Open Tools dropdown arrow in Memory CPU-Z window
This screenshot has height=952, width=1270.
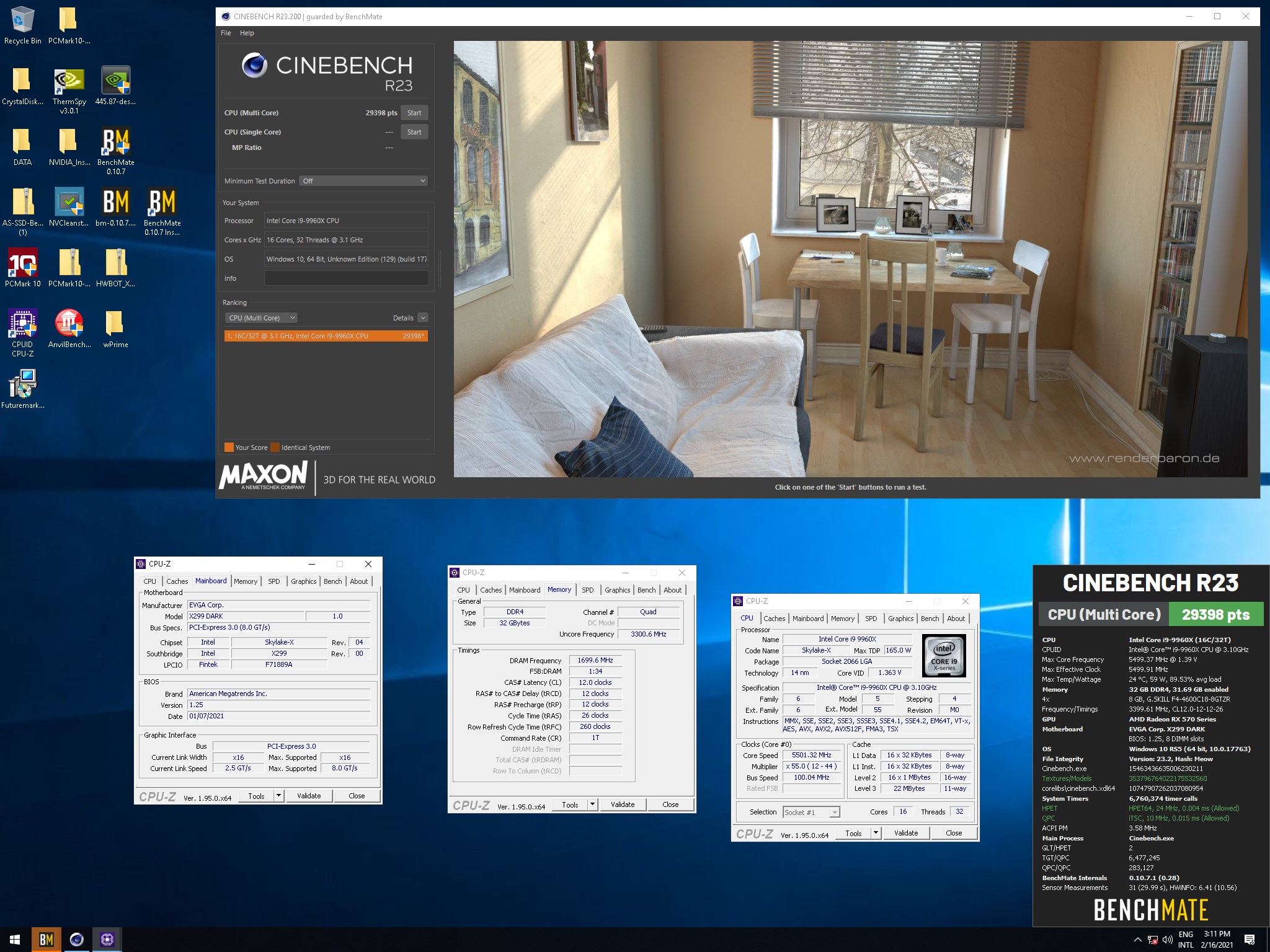592,804
